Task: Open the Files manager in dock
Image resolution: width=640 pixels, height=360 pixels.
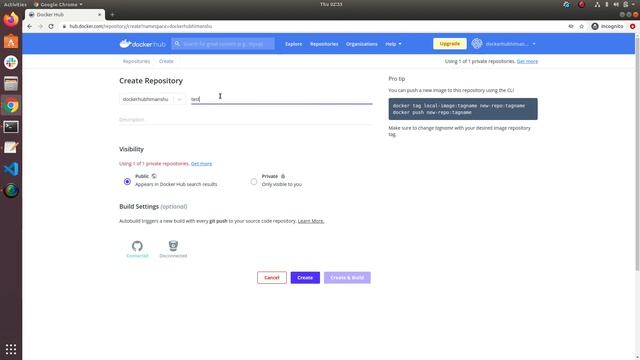Action: point(11,84)
